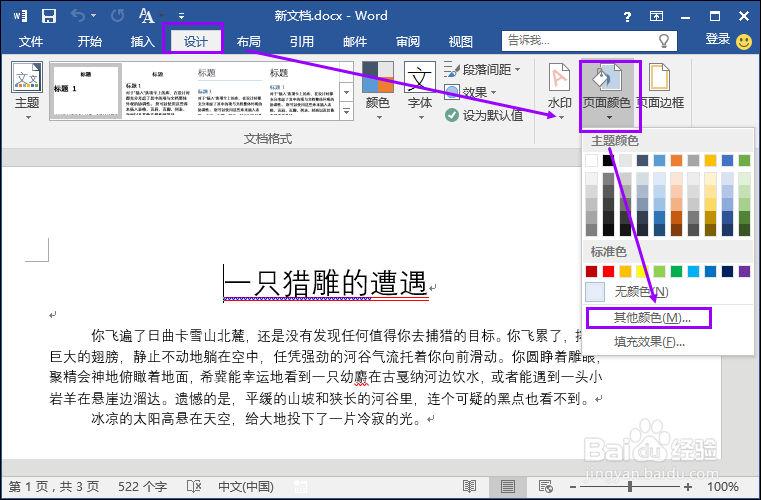Switch to the 审阅 Review tab

point(408,42)
